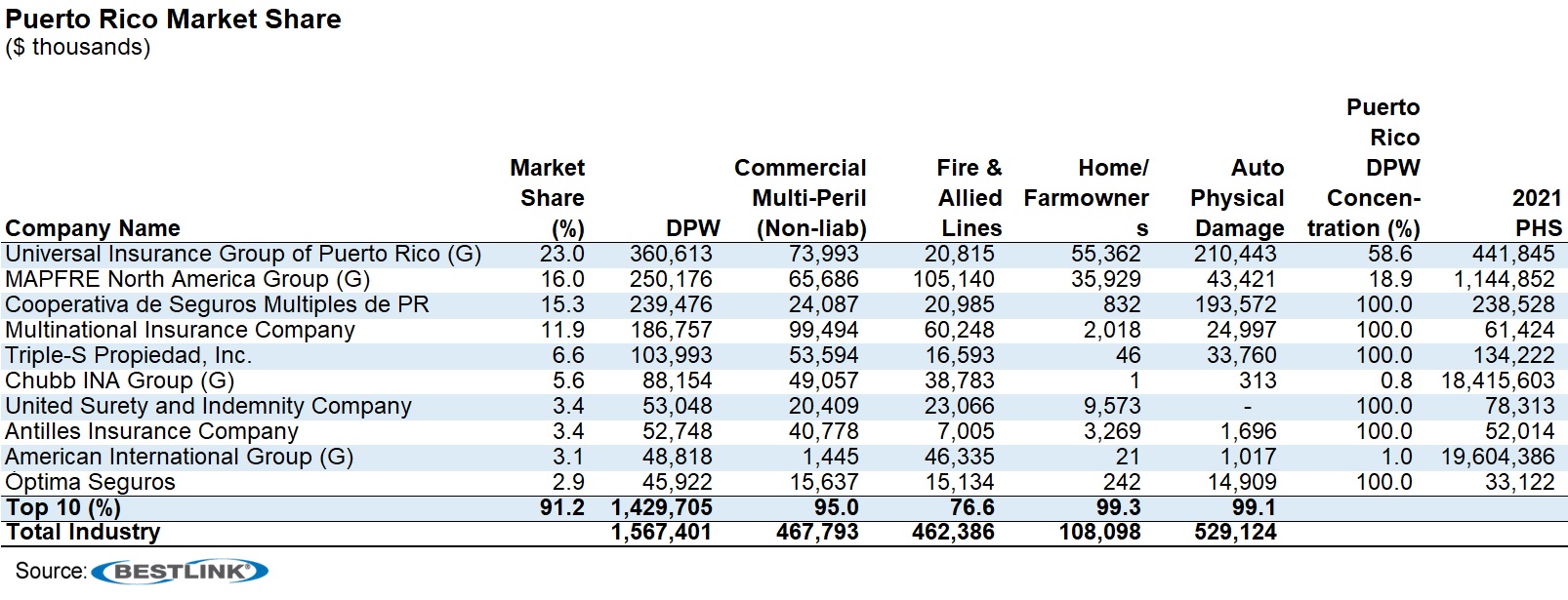Click the DPW column header

692,228
